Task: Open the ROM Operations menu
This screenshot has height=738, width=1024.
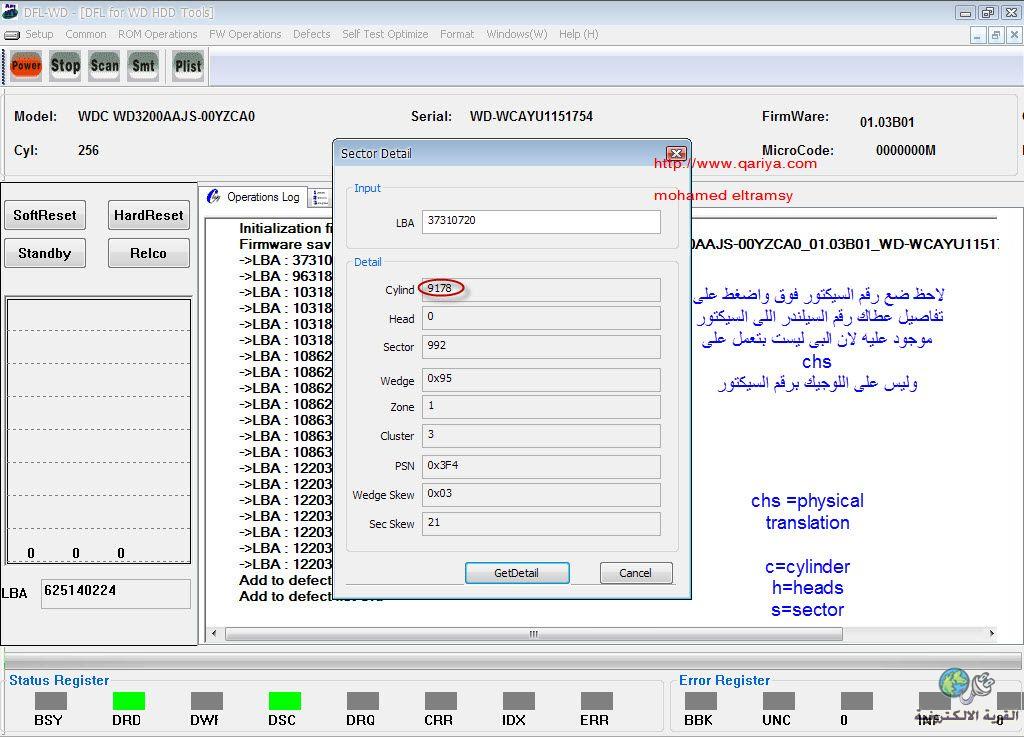Action: click(x=157, y=34)
